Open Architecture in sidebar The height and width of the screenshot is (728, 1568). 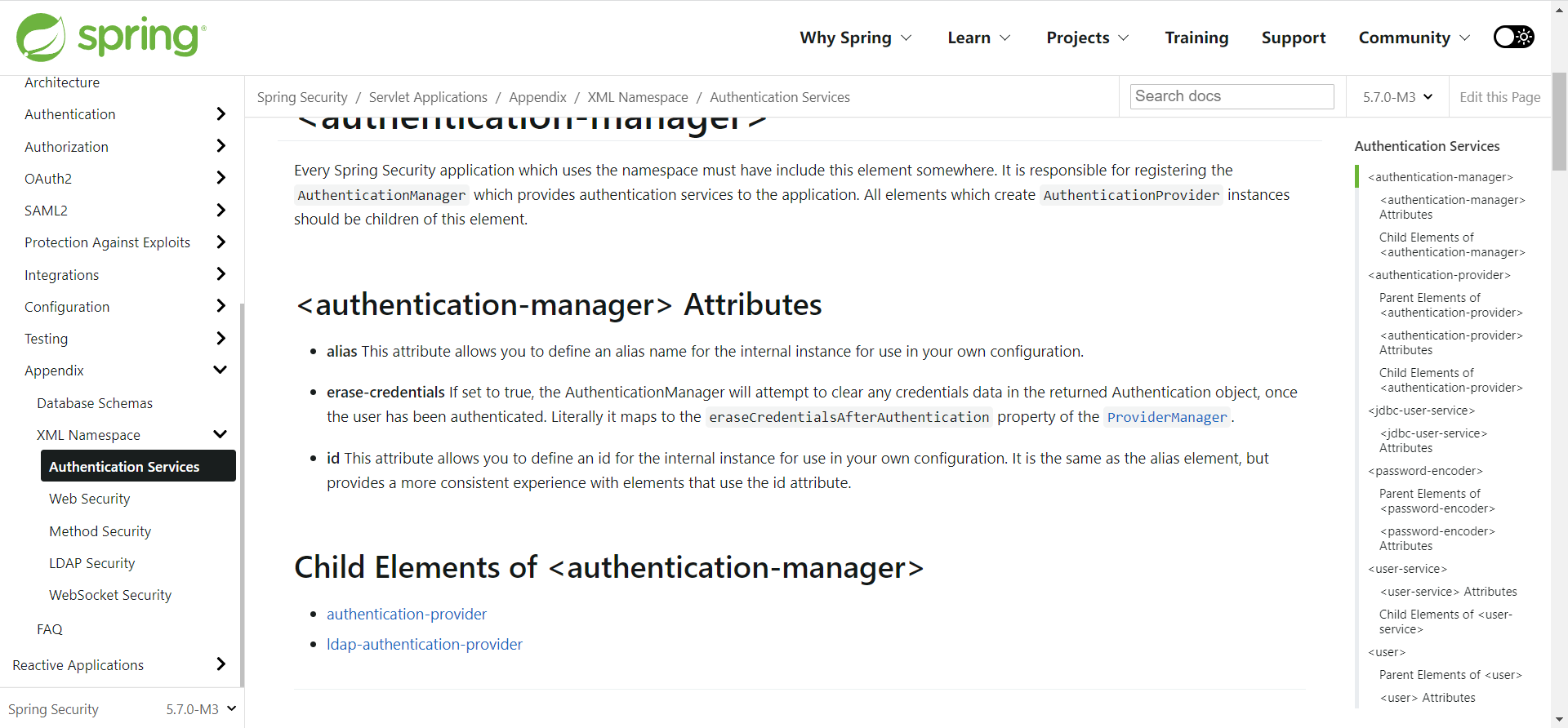[x=62, y=82]
